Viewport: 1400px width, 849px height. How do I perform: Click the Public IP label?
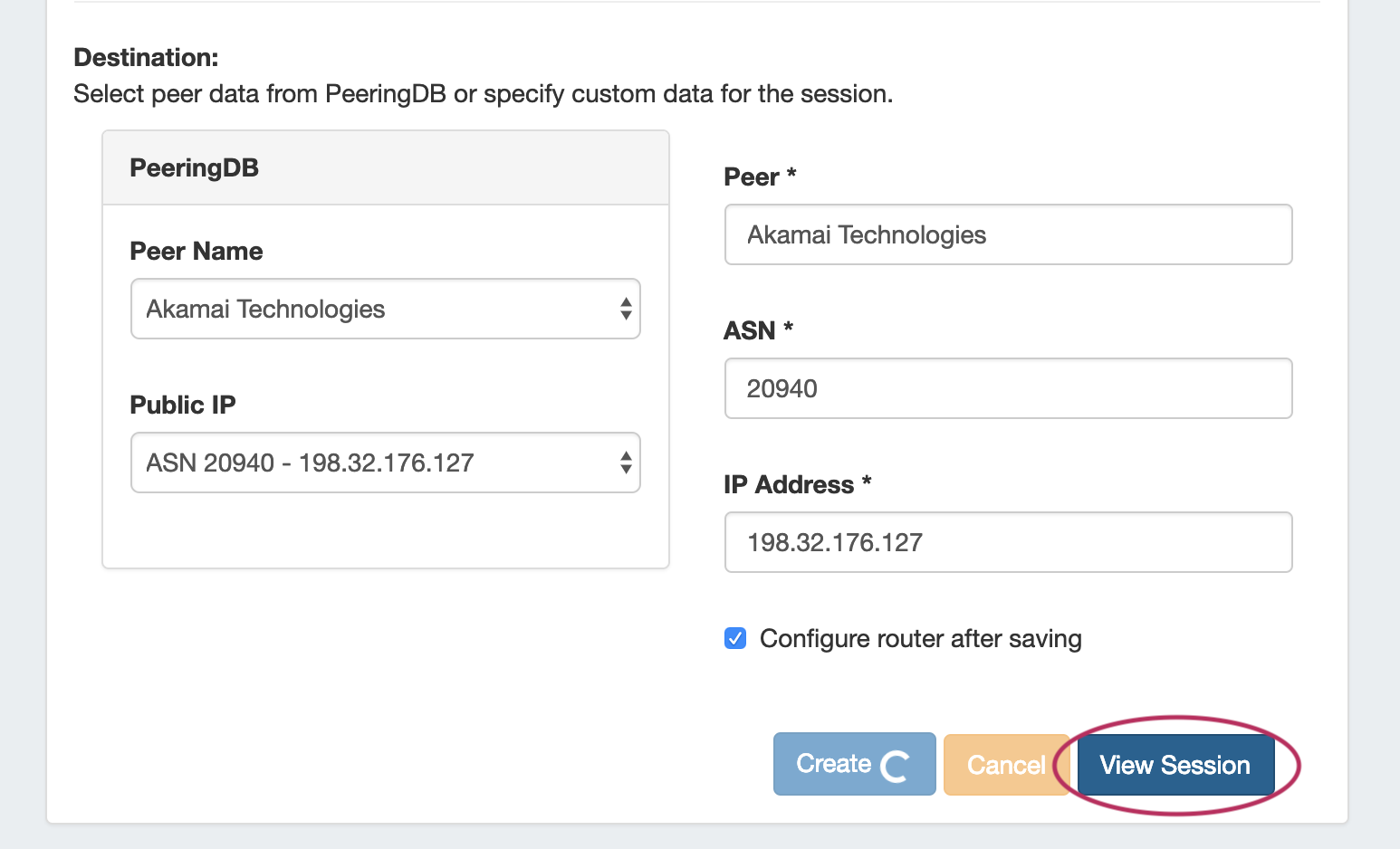click(x=183, y=405)
